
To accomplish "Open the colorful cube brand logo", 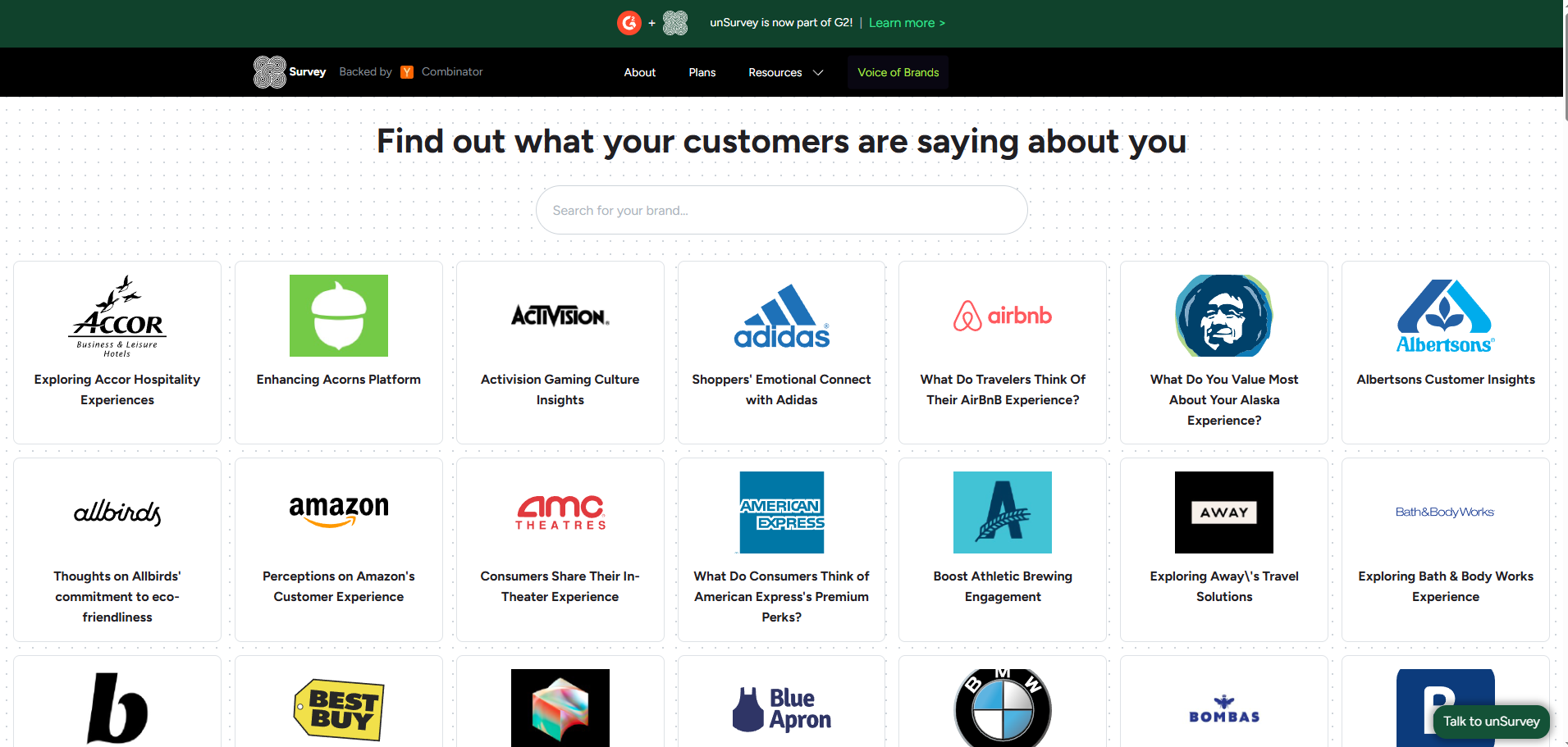I will (x=560, y=708).
